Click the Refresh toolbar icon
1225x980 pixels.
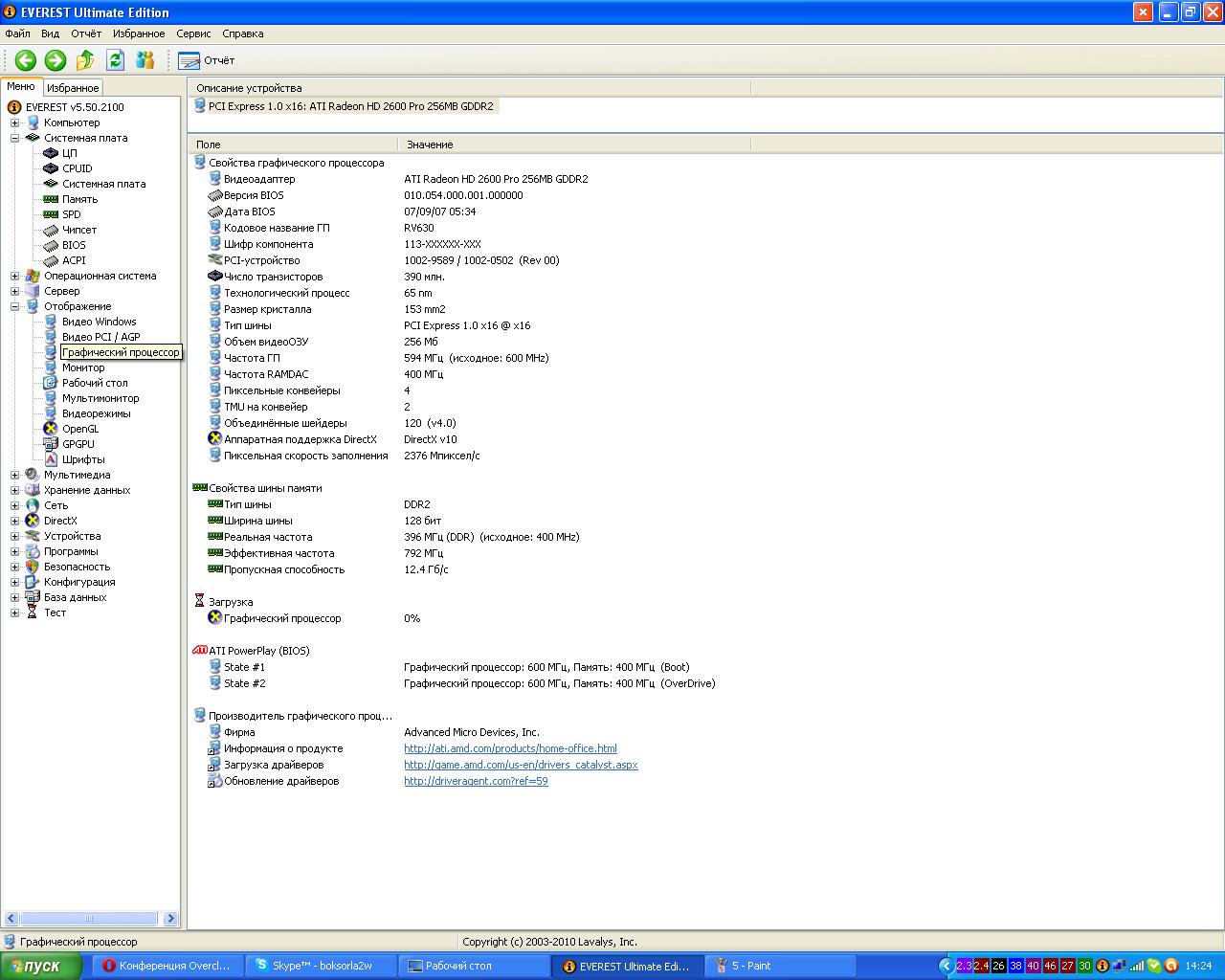[x=115, y=60]
